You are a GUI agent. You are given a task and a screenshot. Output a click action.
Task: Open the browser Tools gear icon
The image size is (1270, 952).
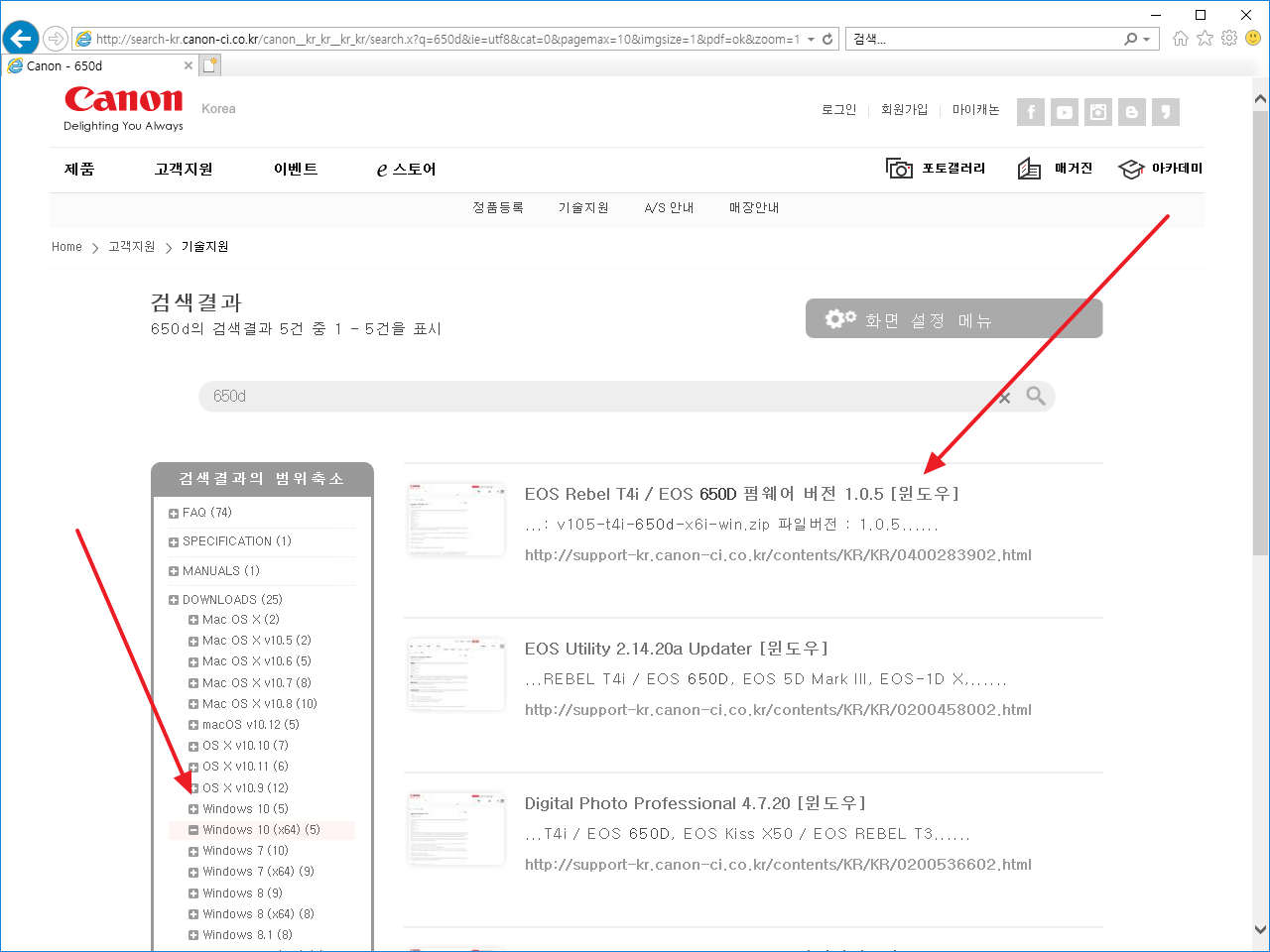(1229, 38)
